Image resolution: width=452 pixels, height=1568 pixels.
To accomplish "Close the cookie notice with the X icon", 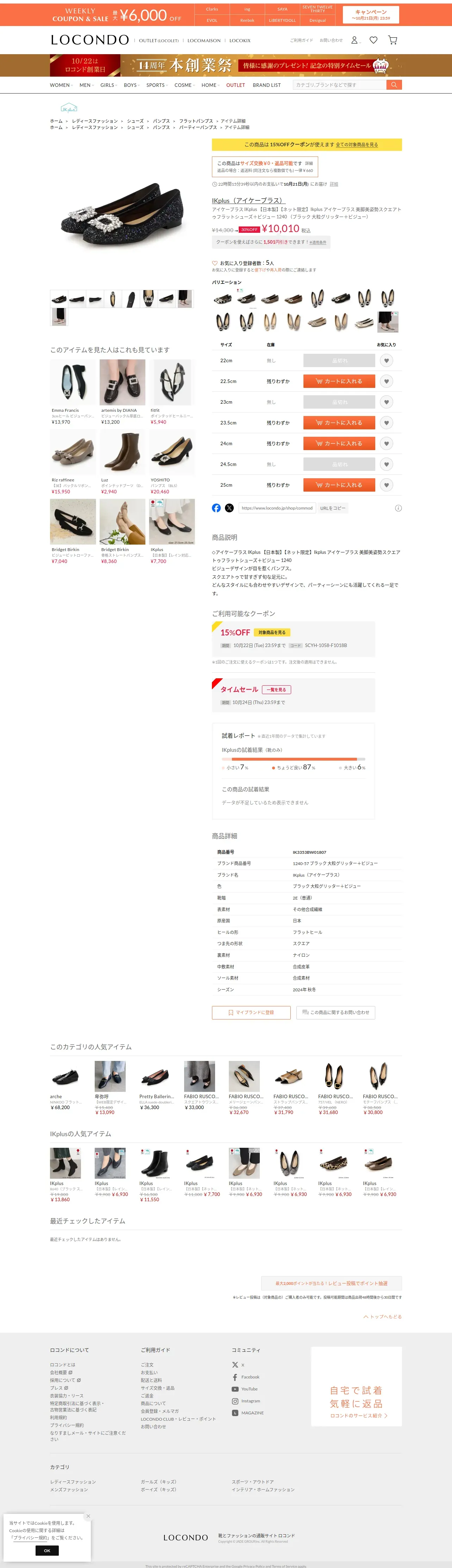I will [x=88, y=1516].
